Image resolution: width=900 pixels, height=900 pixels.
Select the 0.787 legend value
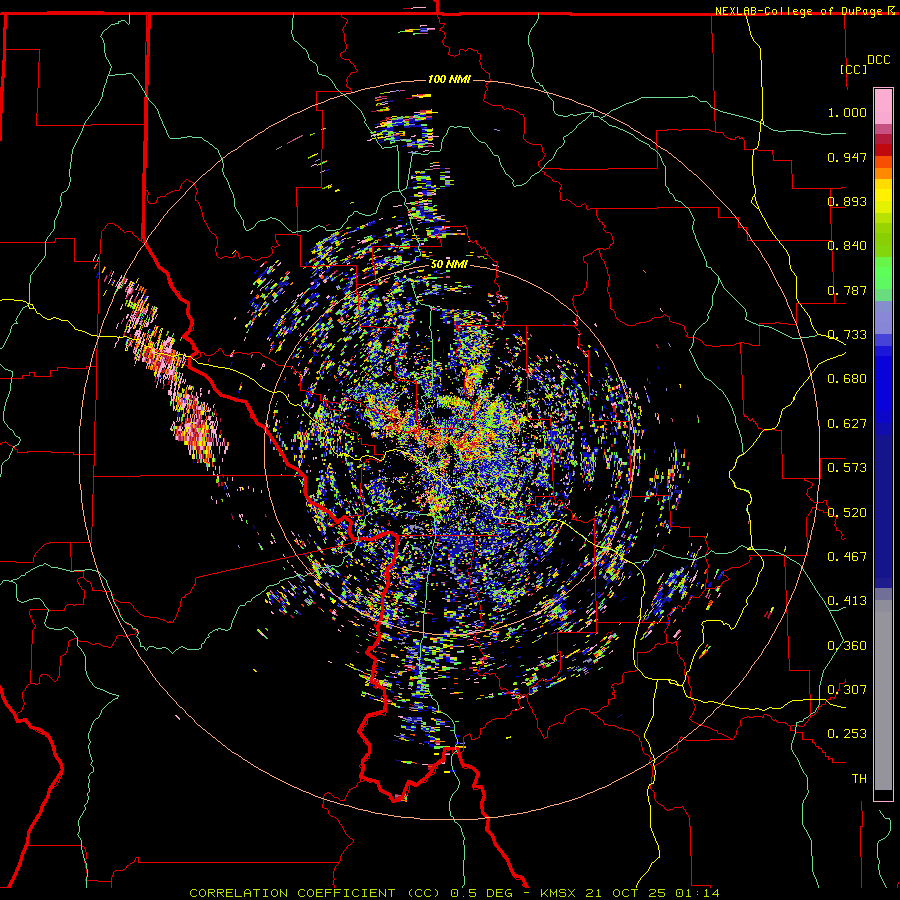[847, 290]
